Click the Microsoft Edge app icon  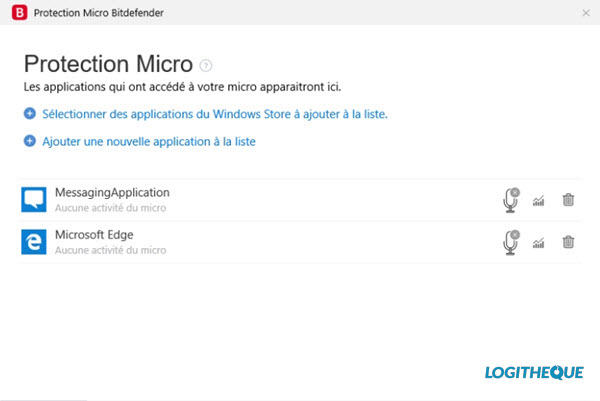pos(34,242)
